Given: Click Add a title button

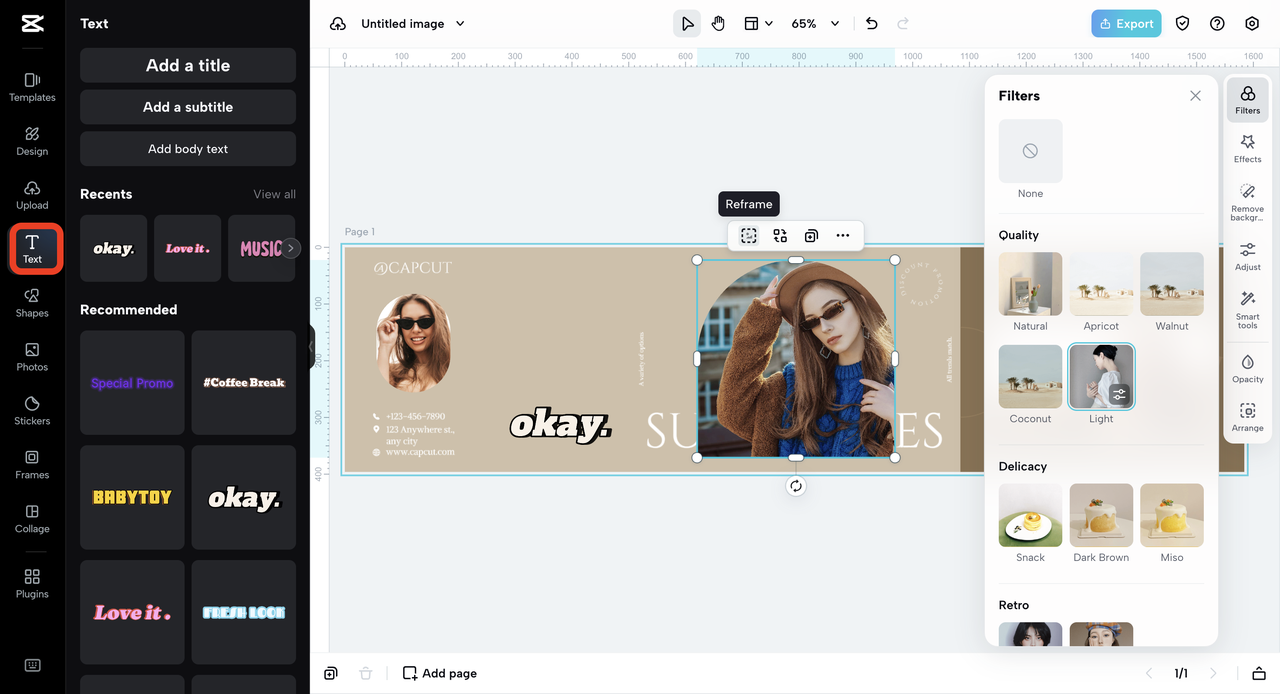Looking at the screenshot, I should pyautogui.click(x=188, y=65).
